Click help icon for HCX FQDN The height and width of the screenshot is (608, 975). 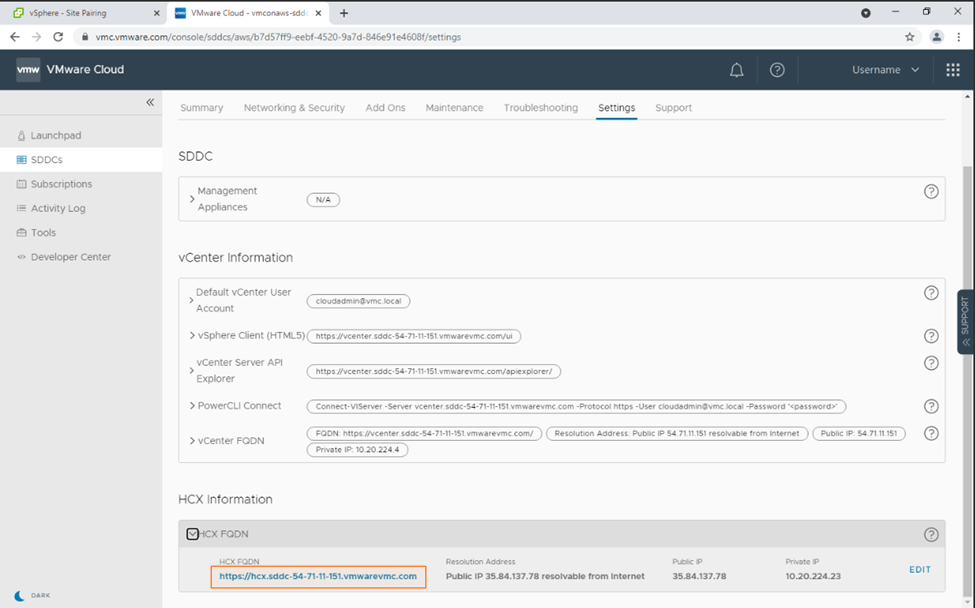click(931, 535)
